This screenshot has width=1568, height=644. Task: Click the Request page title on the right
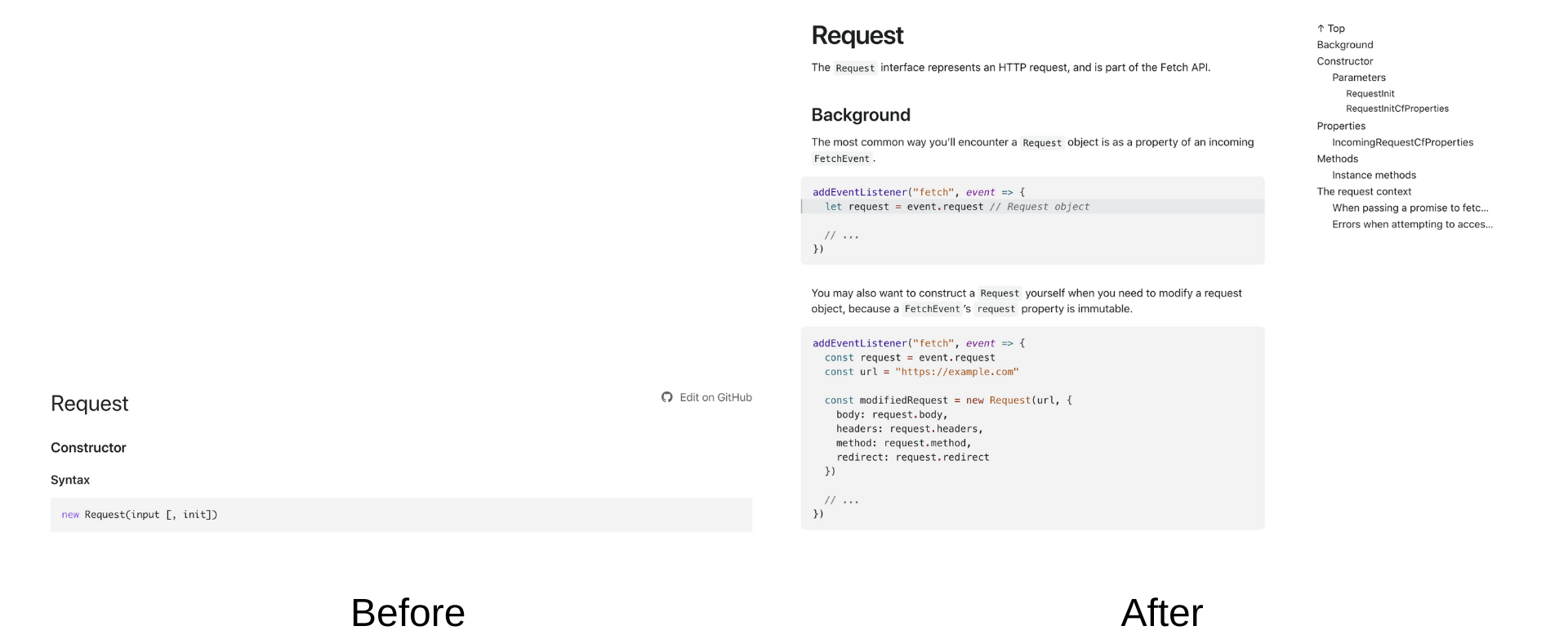[857, 35]
